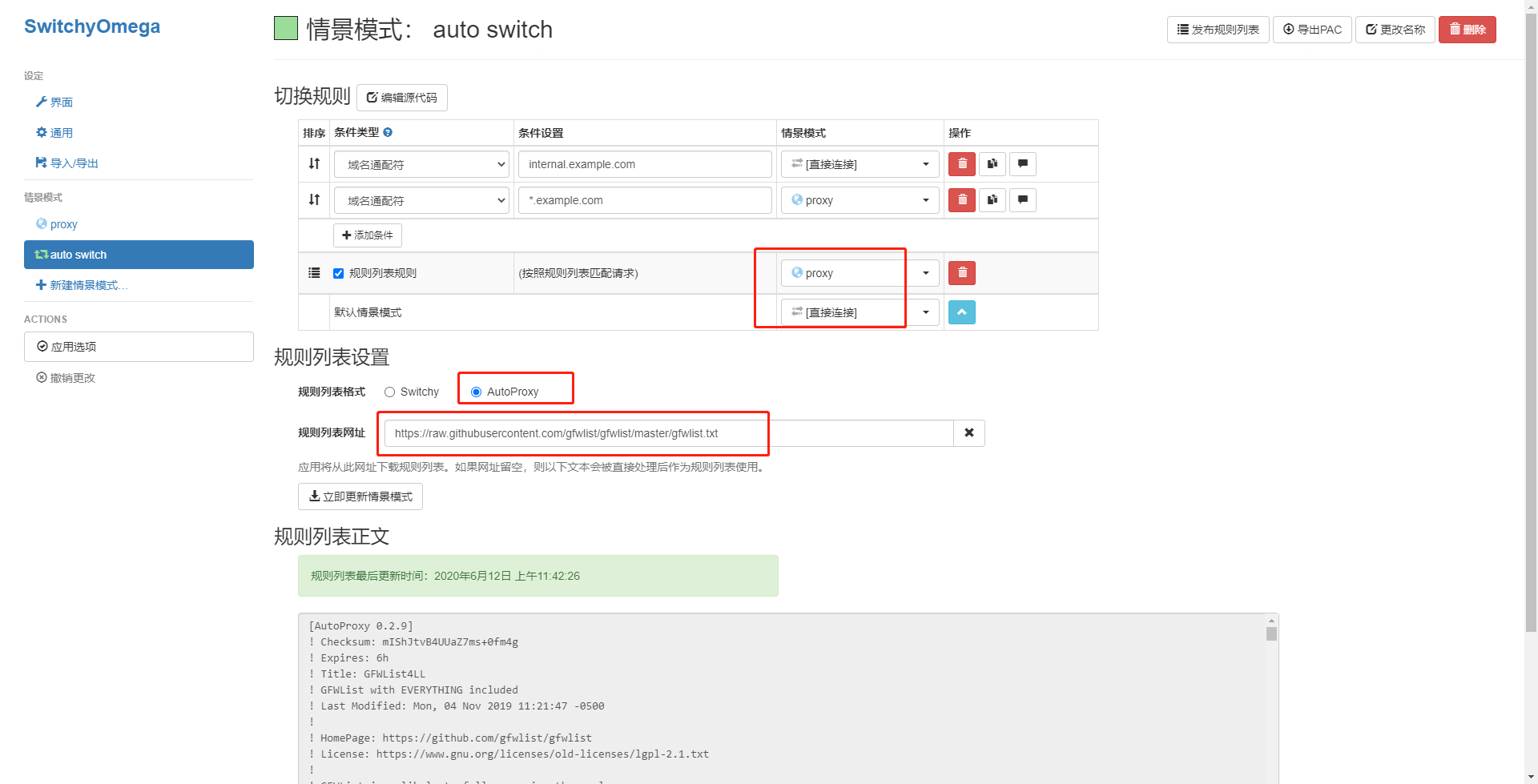The height and width of the screenshot is (784, 1538).
Task: Click the rule list last-updated notice
Action: [x=537, y=576]
